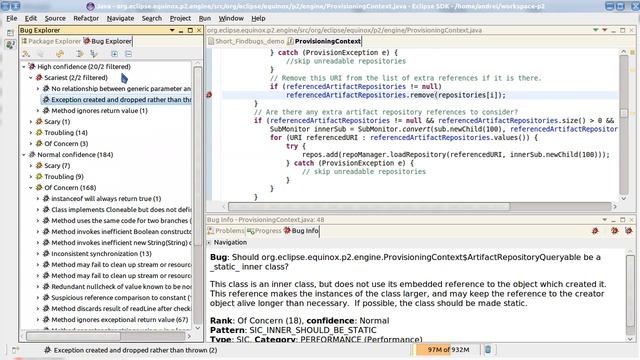This screenshot has width=640, height=360.
Task: Collapse the Of Concern (168) node
Action: [x=31, y=188]
